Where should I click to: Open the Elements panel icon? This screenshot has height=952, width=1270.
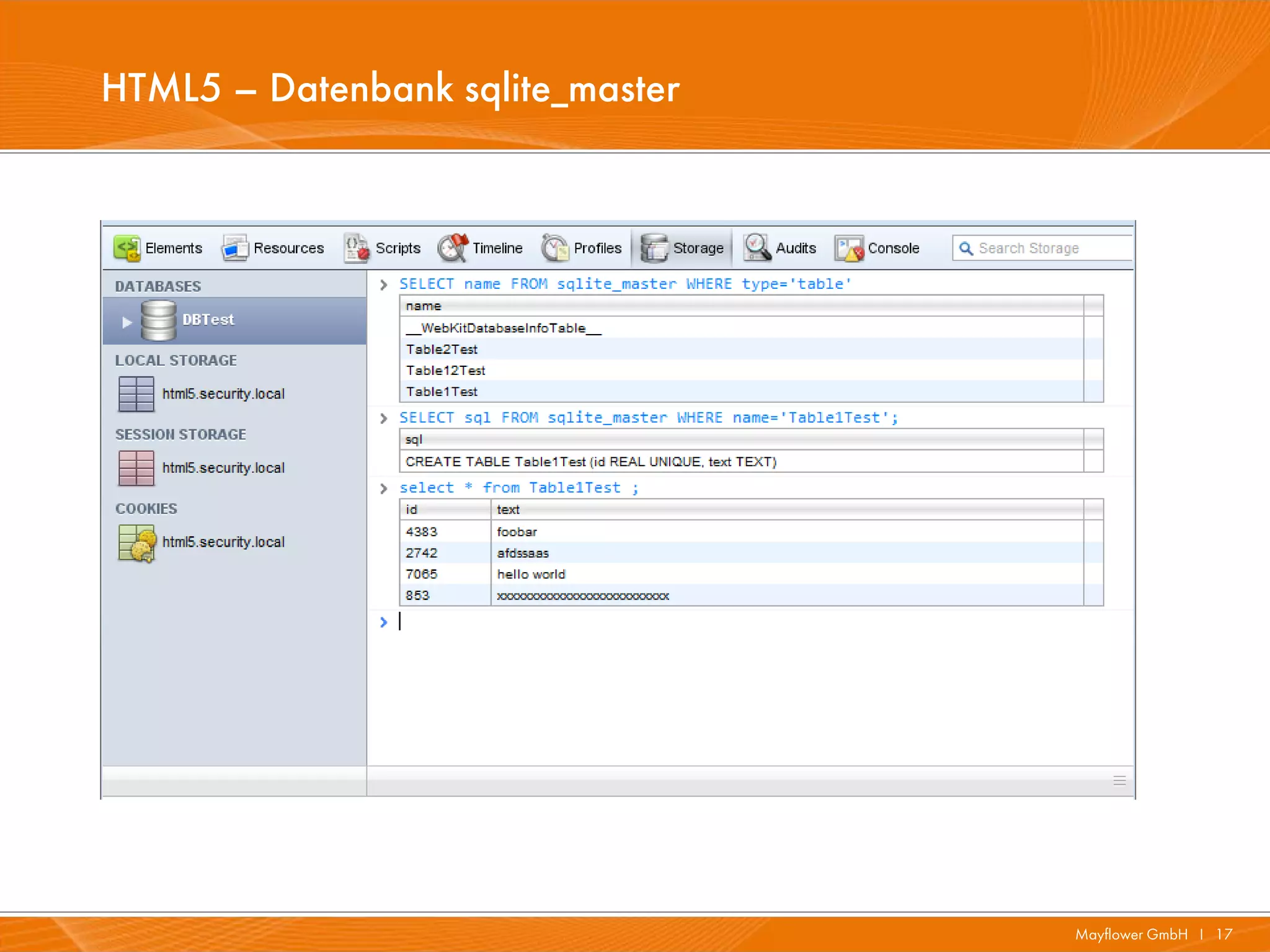tap(127, 249)
